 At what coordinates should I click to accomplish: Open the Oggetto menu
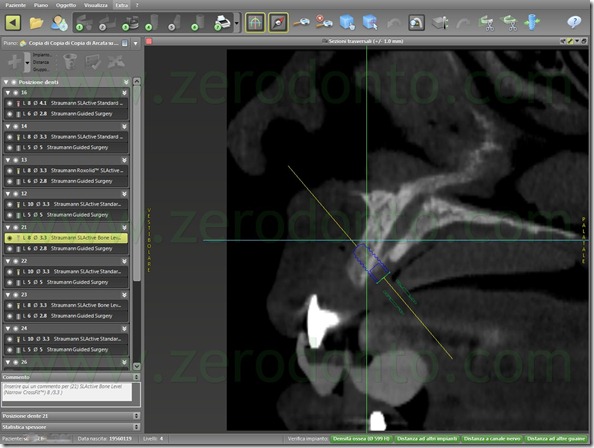coord(66,5)
